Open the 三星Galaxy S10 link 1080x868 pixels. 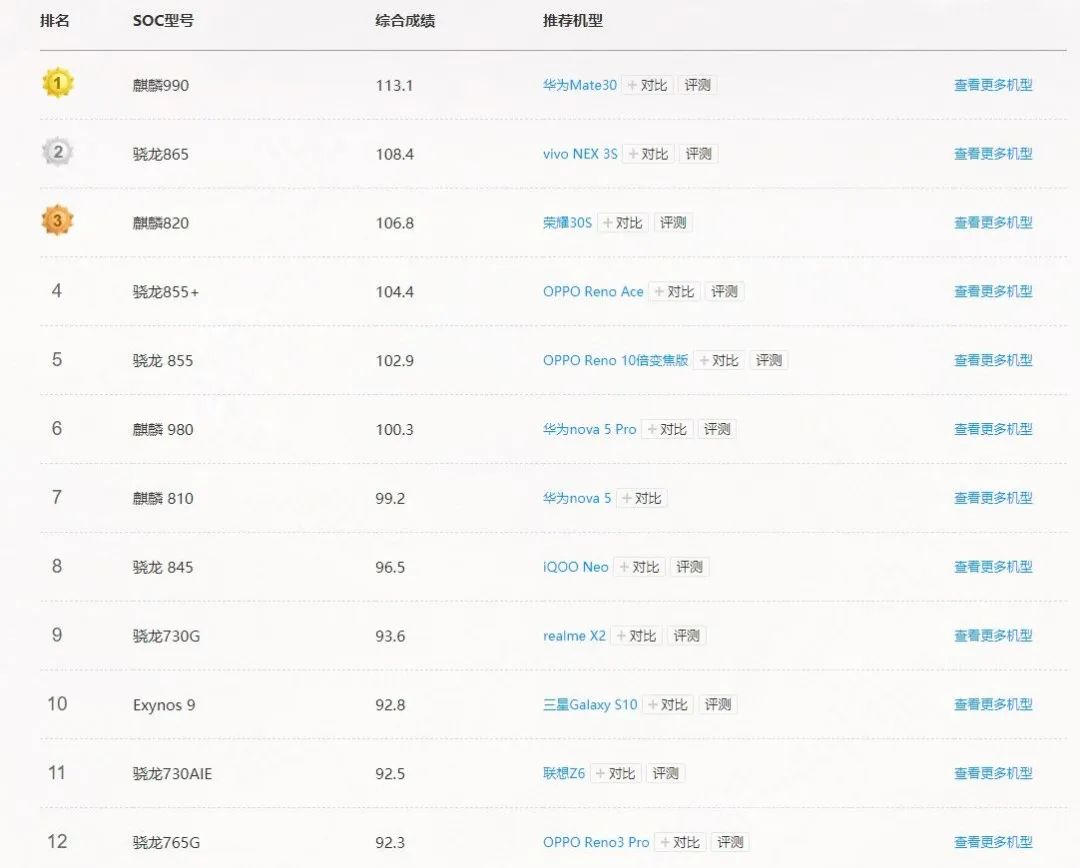coord(590,705)
